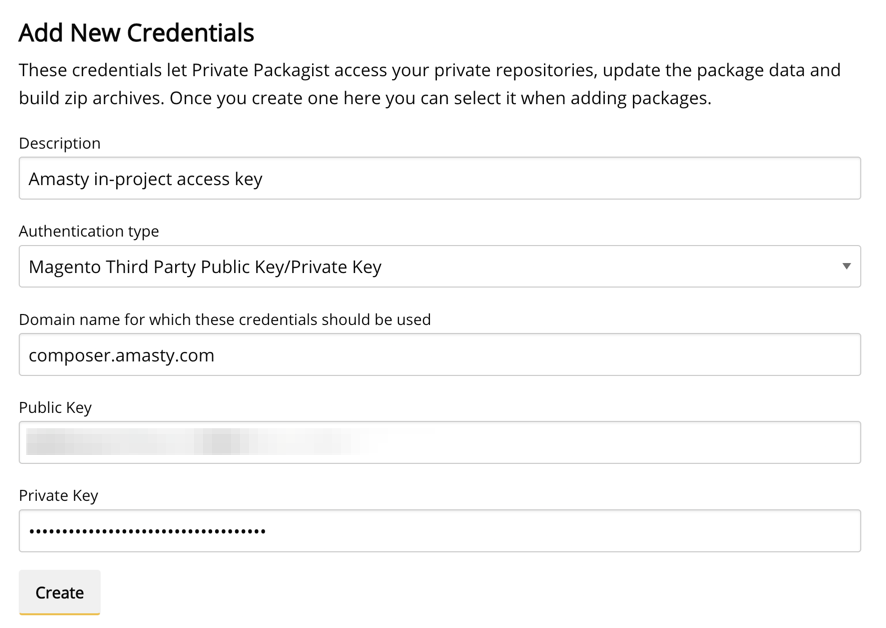
Task: Click inside the Public Key field
Action: (x=620, y=443)
